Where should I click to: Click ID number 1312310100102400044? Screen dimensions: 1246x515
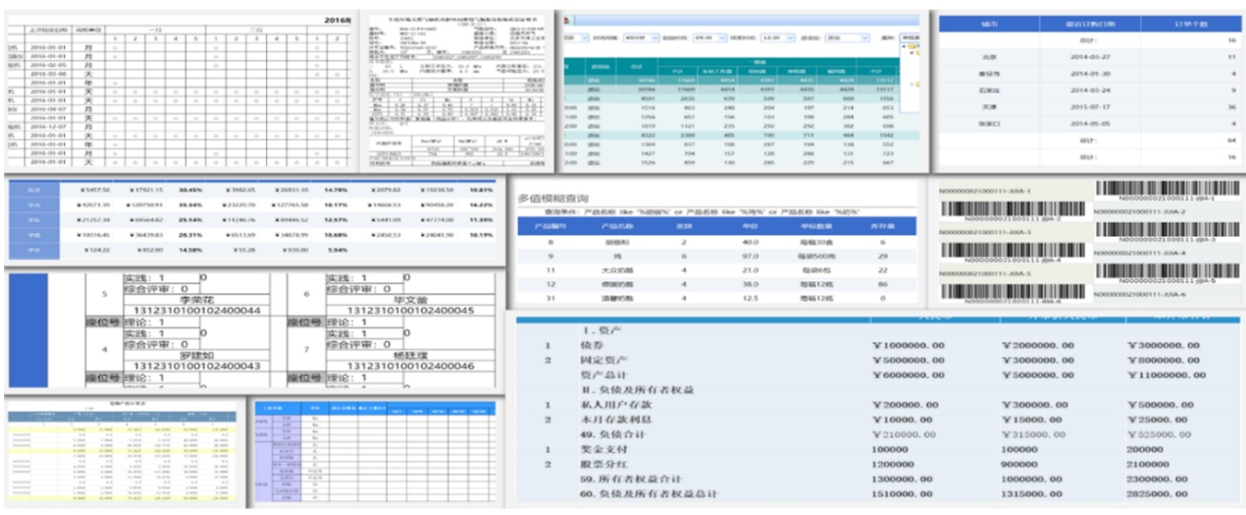tap(196, 312)
